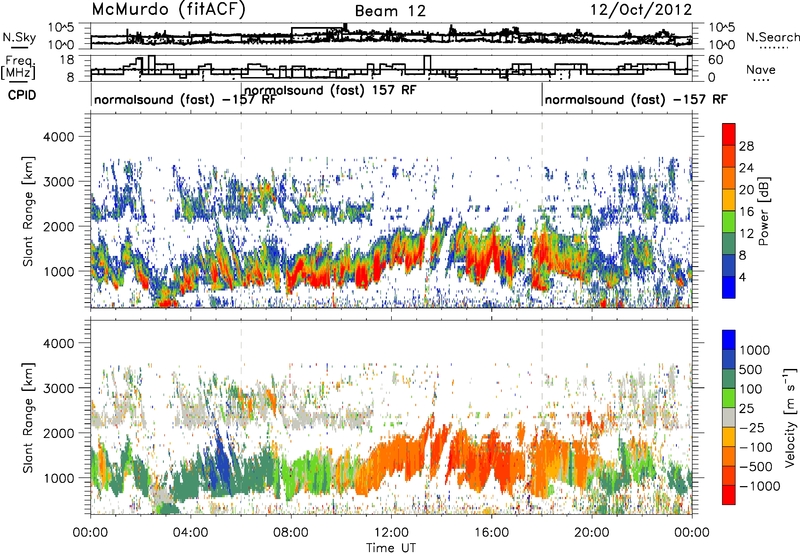Click the '08:00' time tick label
The image size is (800, 554).
(x=291, y=533)
